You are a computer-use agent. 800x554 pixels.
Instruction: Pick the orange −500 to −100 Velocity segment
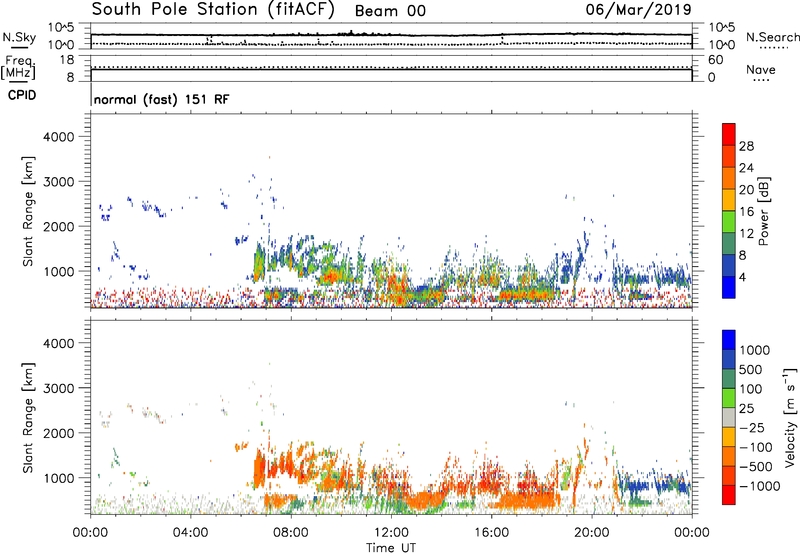point(729,457)
